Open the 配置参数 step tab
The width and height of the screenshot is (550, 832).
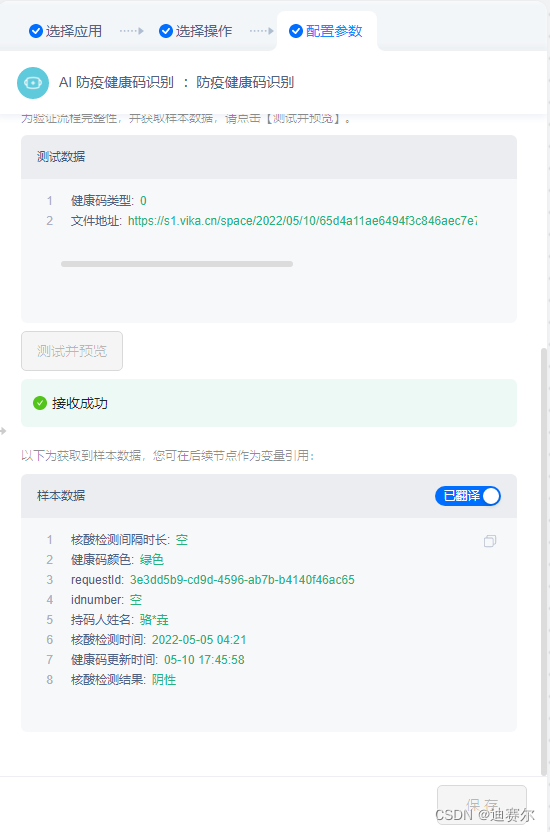point(326,31)
